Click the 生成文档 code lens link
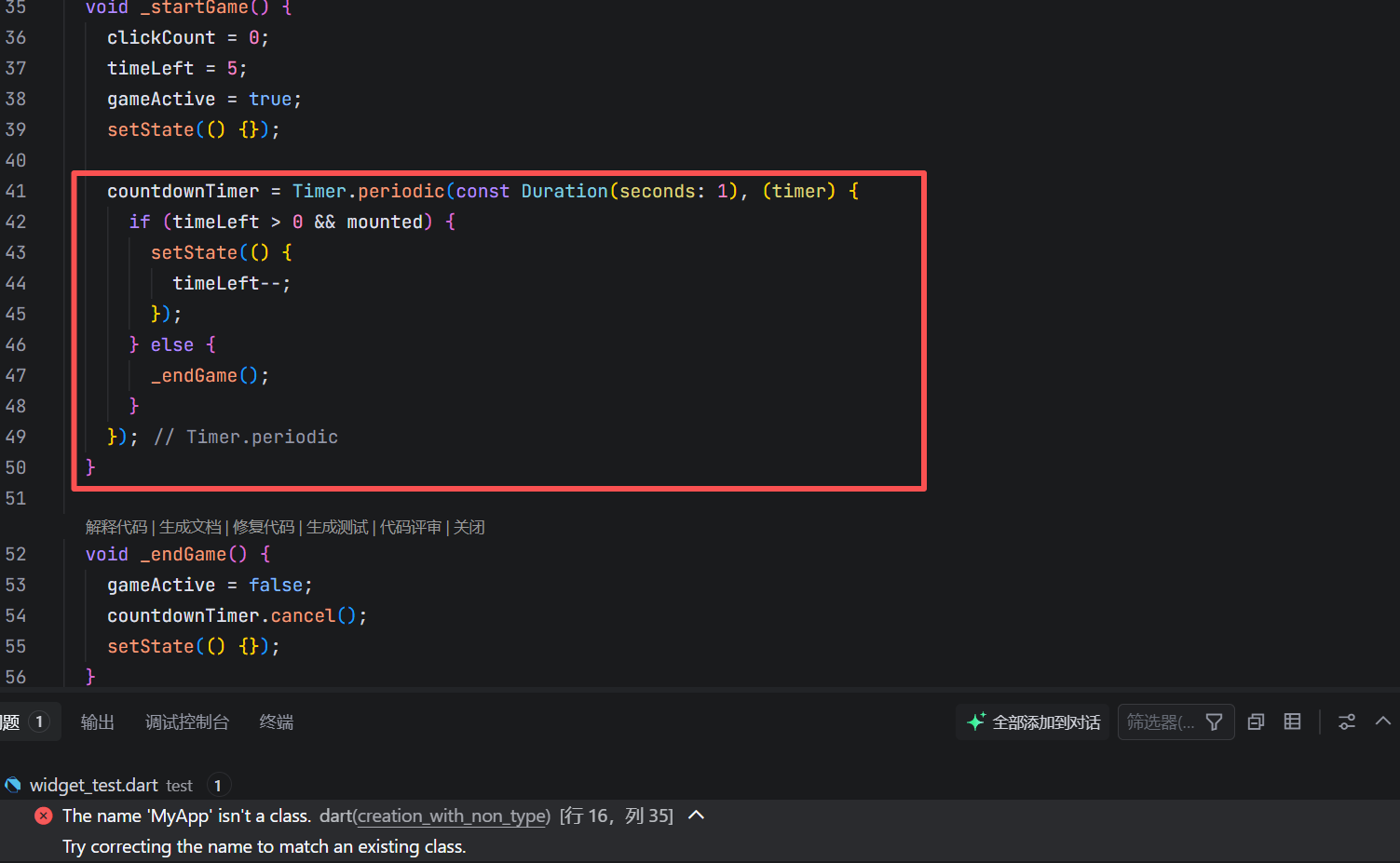Image resolution: width=1400 pixels, height=863 pixels. tap(190, 528)
